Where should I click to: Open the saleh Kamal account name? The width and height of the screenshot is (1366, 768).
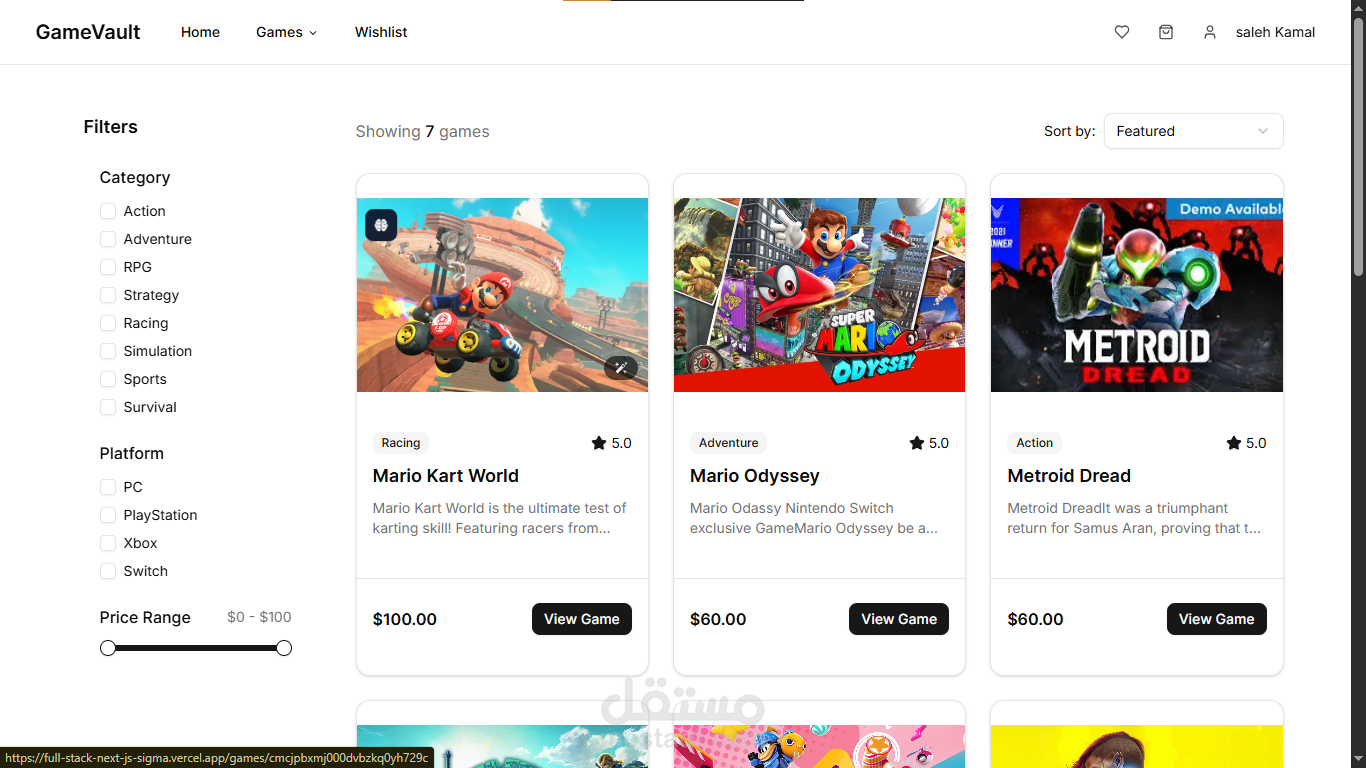click(x=1275, y=32)
